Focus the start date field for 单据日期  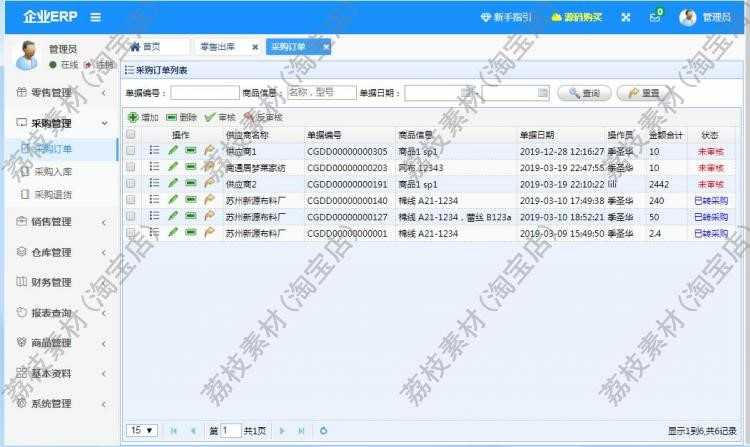(x=439, y=93)
